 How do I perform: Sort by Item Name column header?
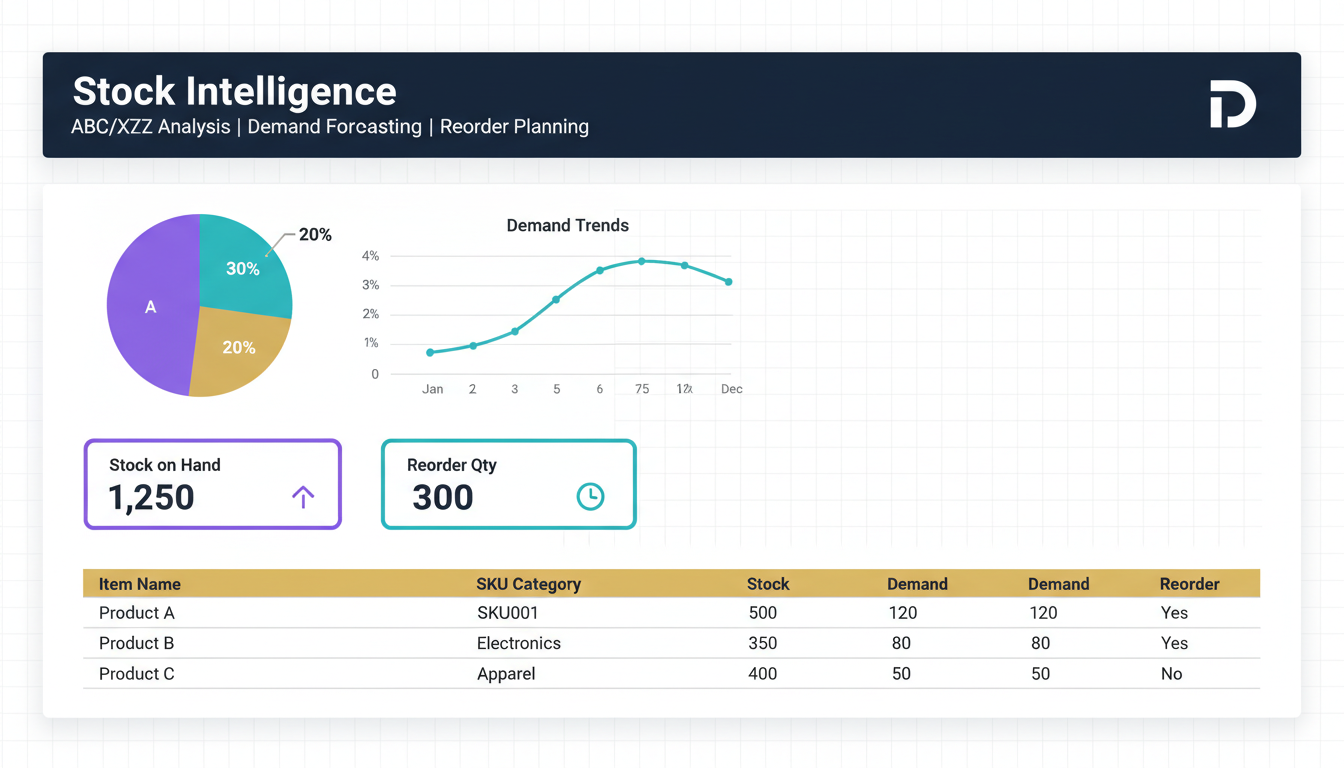(140, 584)
